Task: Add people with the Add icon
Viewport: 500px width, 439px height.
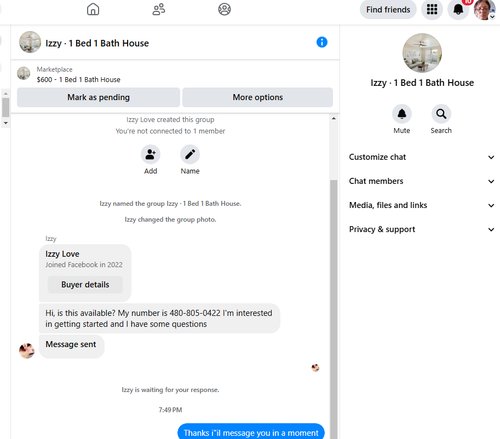Action: point(150,154)
